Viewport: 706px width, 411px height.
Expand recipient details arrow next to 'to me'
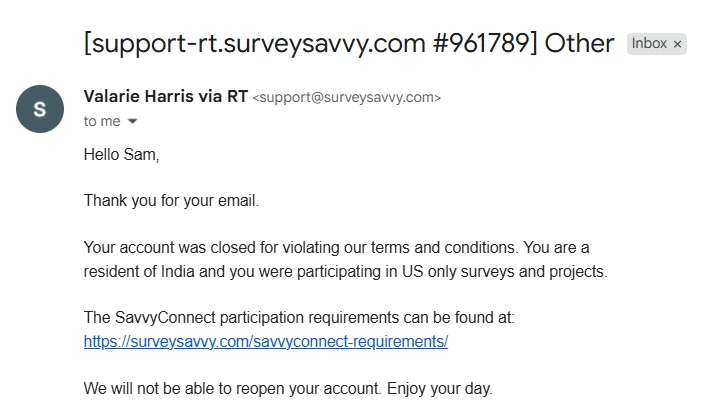[132, 122]
